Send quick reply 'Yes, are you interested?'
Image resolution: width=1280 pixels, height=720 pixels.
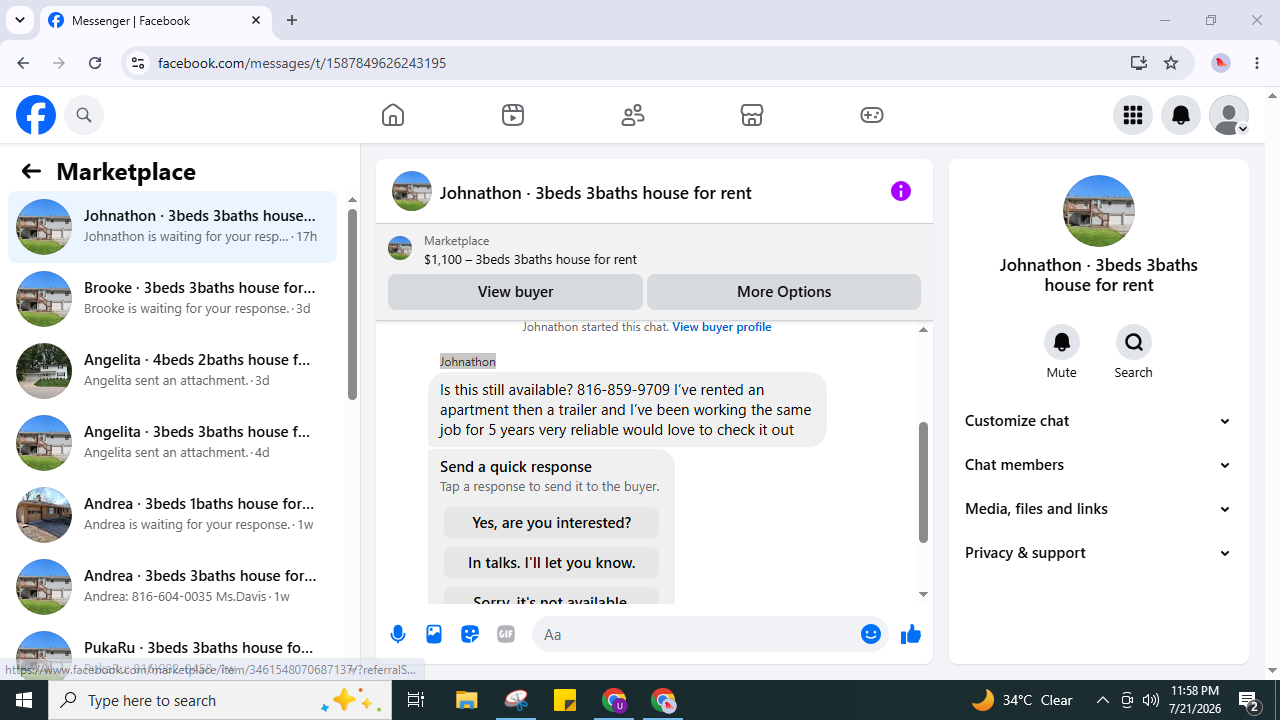551,523
